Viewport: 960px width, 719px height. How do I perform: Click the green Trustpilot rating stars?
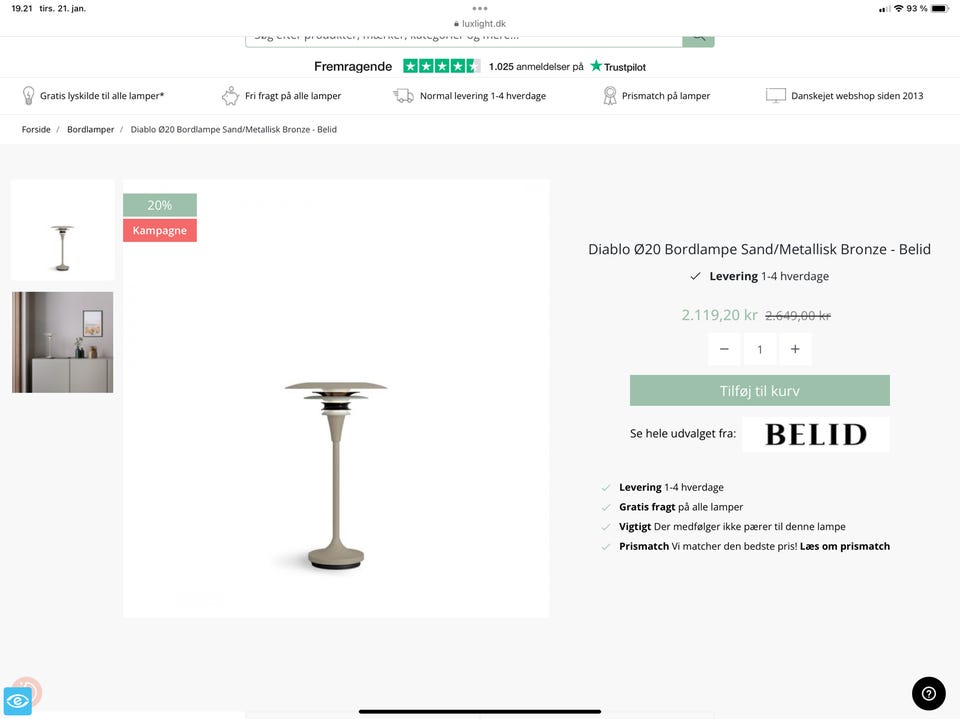[441, 65]
